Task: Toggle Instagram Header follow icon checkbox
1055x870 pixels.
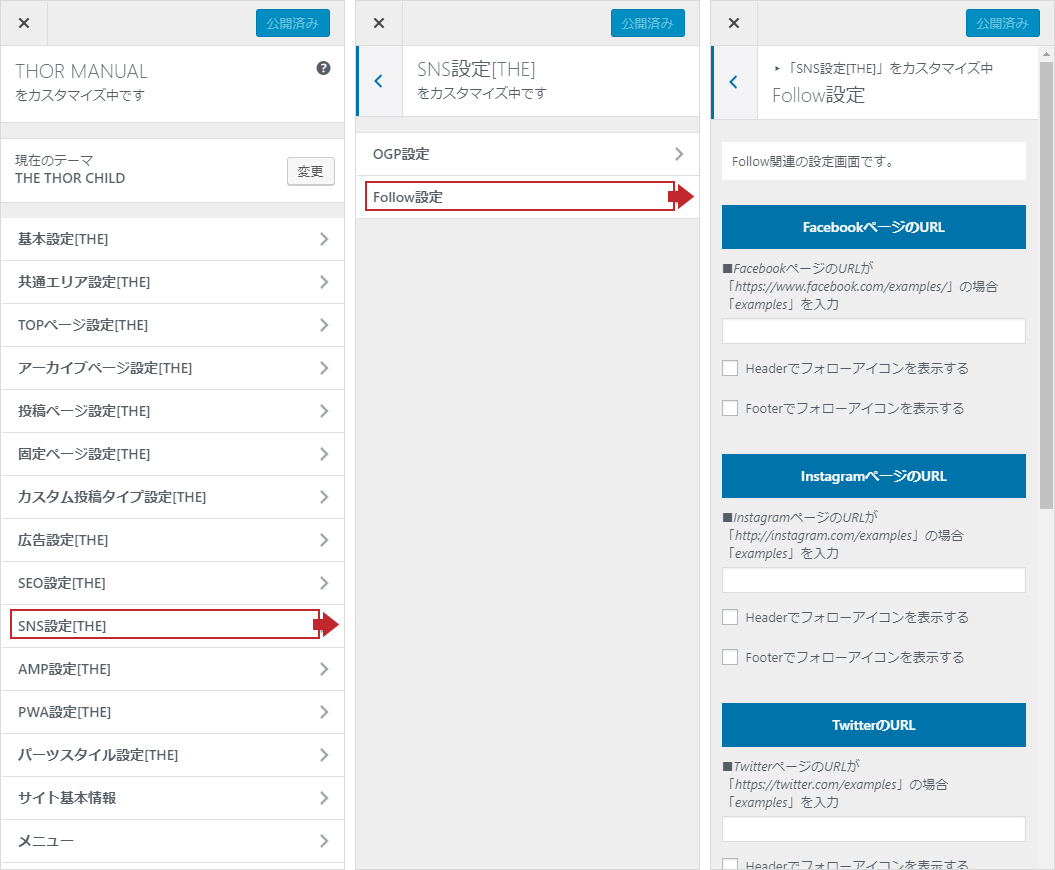Action: pyautogui.click(x=730, y=617)
